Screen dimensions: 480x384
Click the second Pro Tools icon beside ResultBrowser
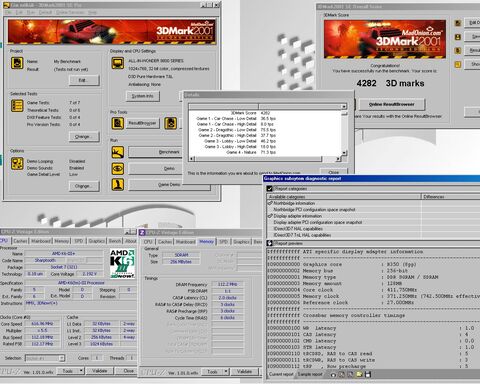pos(170,123)
